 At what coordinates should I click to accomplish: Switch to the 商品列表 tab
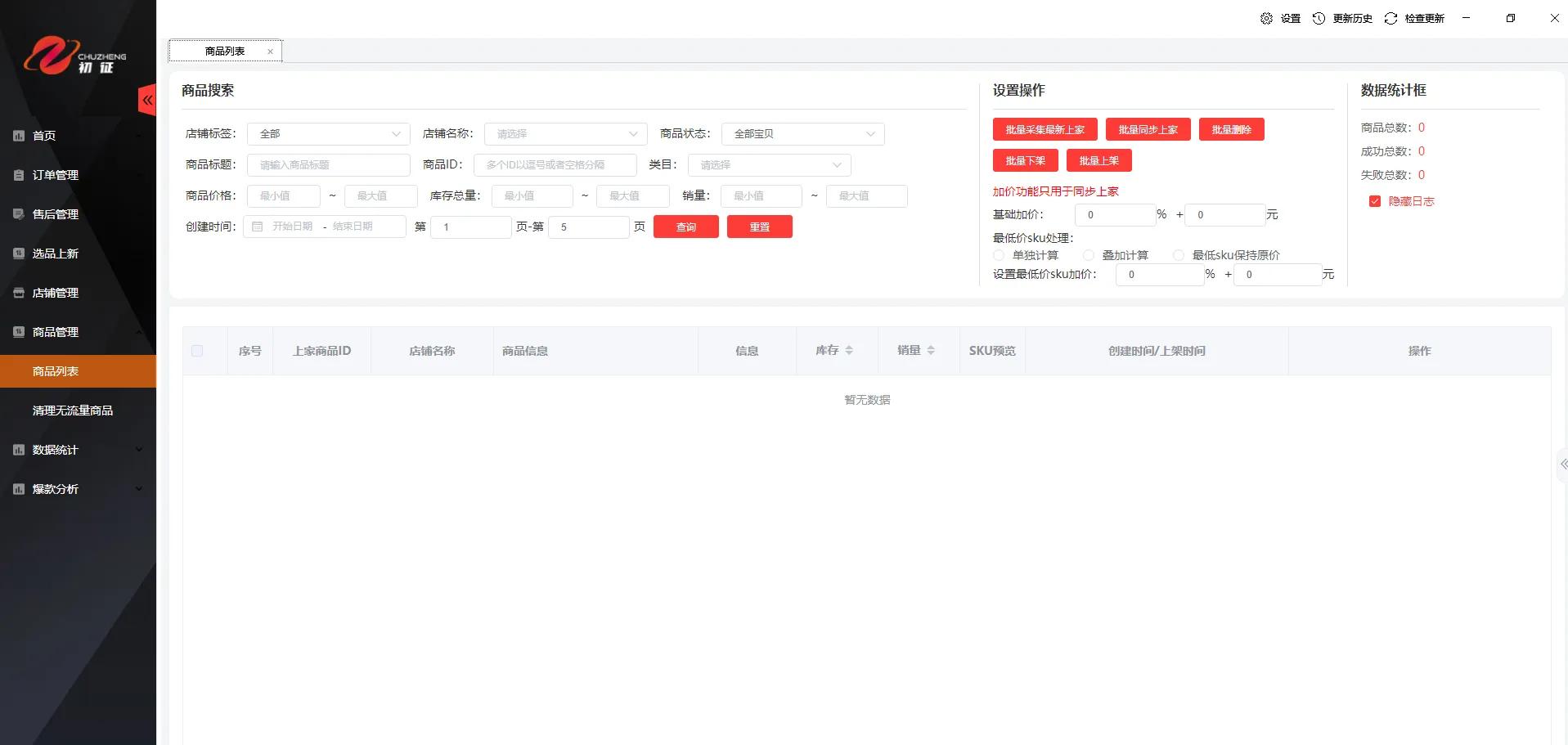[x=225, y=51]
